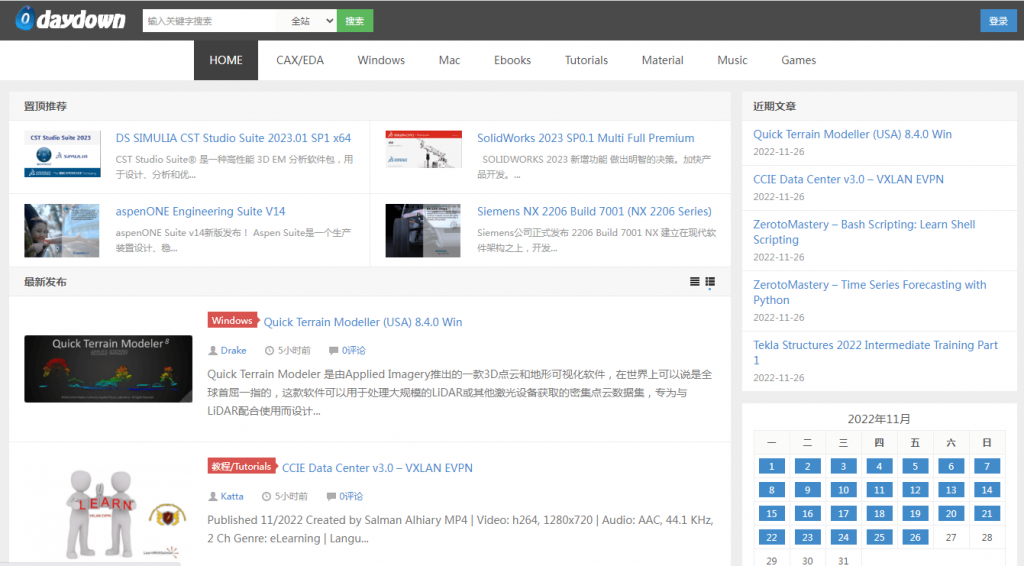Image resolution: width=1024 pixels, height=566 pixels.
Task: Click comment icon on Quick Terrain post
Action: pyautogui.click(x=333, y=351)
